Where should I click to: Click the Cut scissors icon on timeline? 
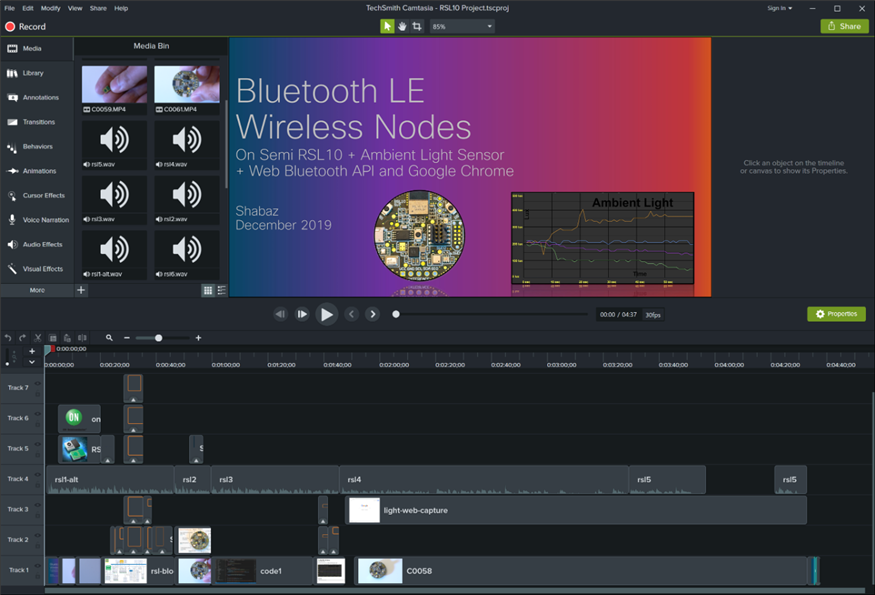tap(38, 338)
